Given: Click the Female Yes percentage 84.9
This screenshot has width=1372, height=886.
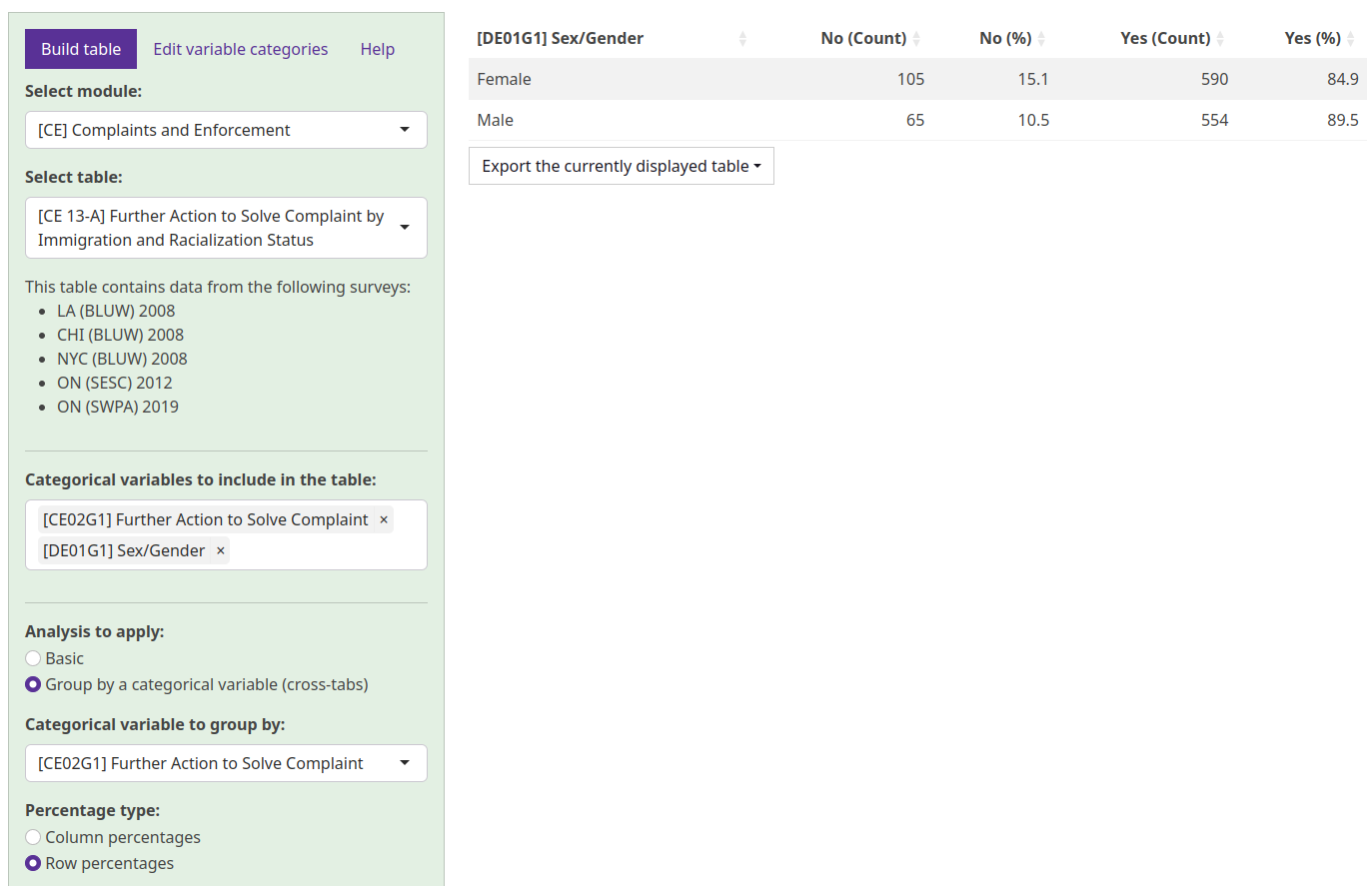Looking at the screenshot, I should pyautogui.click(x=1342, y=79).
